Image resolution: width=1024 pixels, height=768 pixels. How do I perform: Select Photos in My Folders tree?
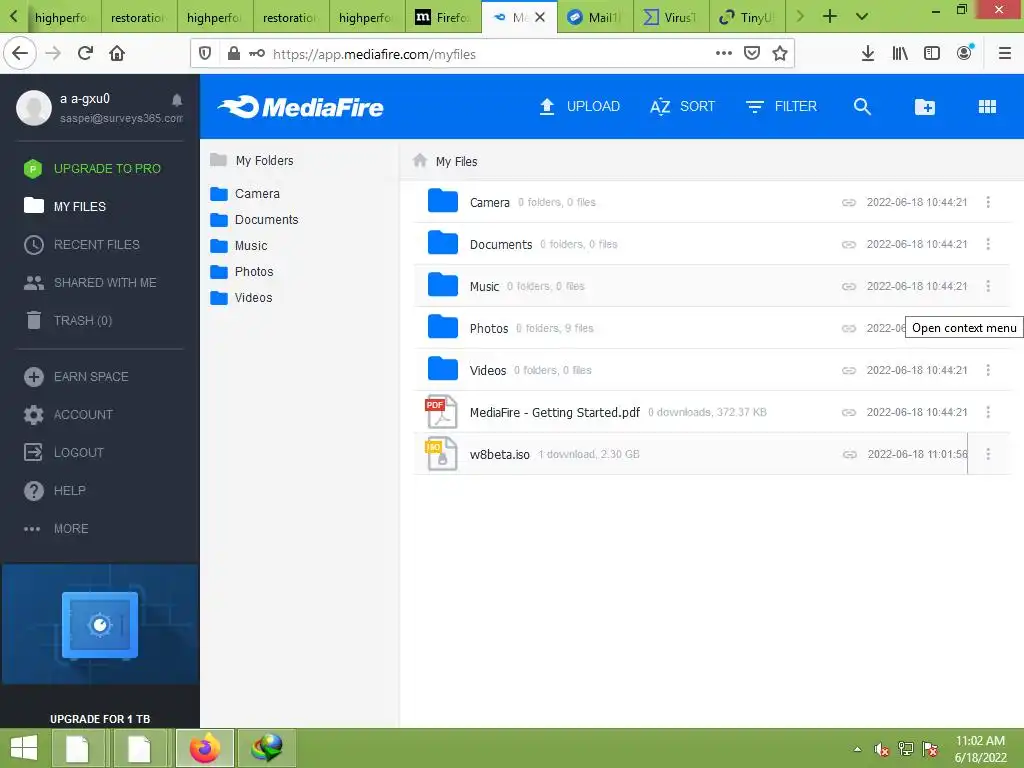click(x=242, y=272)
